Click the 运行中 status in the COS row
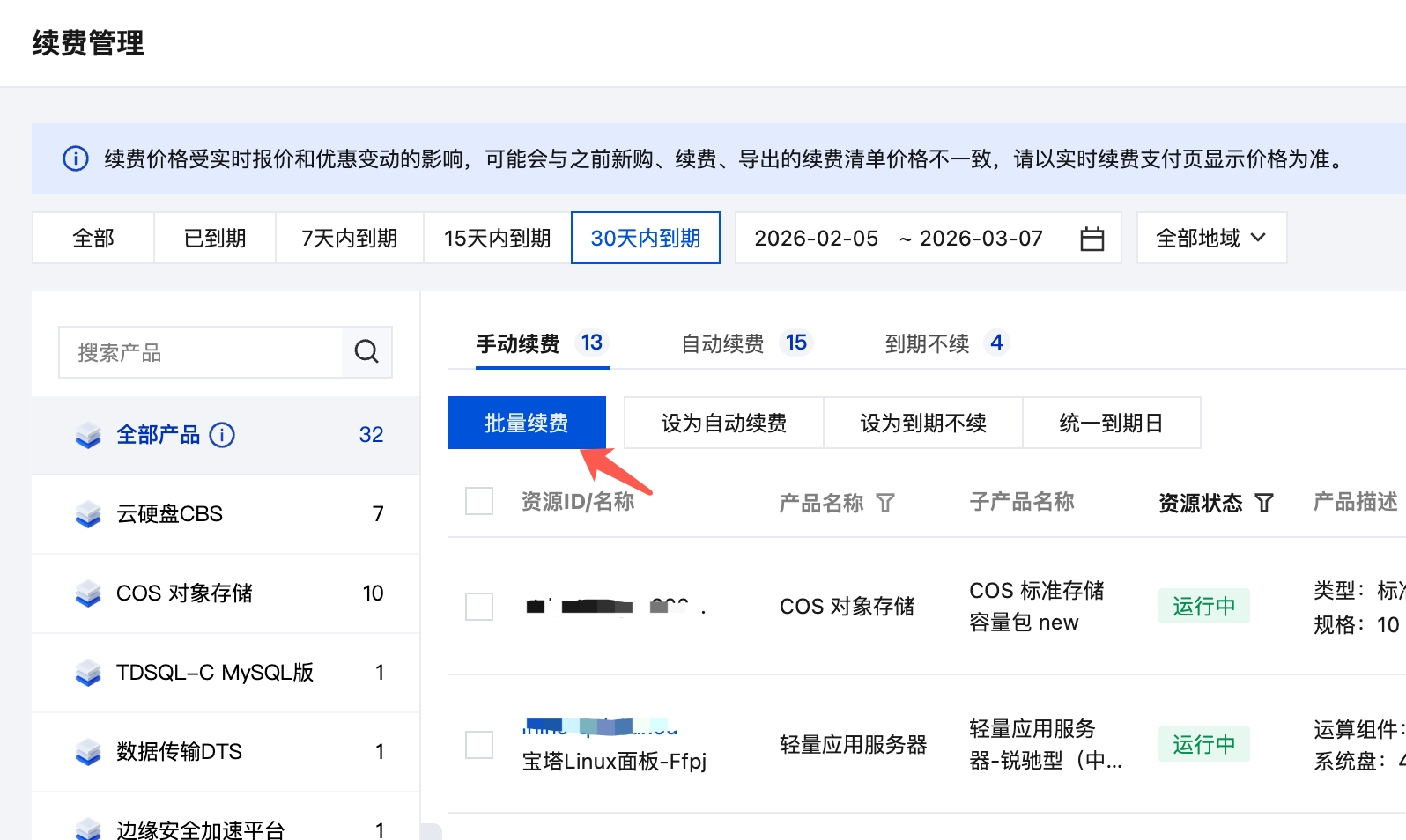This screenshot has height=840, width=1406. [1204, 606]
